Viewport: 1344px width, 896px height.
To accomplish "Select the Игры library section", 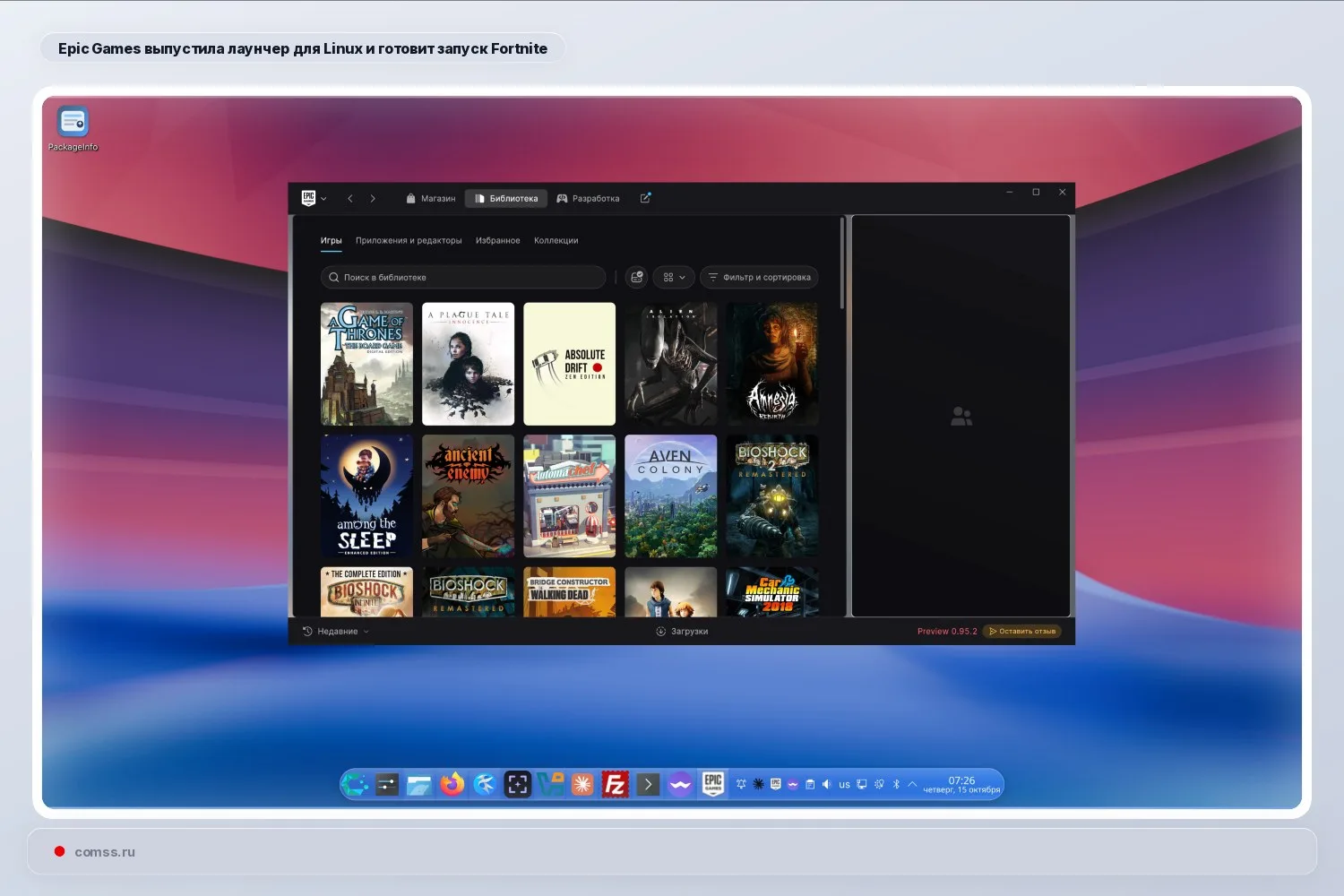I will tap(332, 241).
